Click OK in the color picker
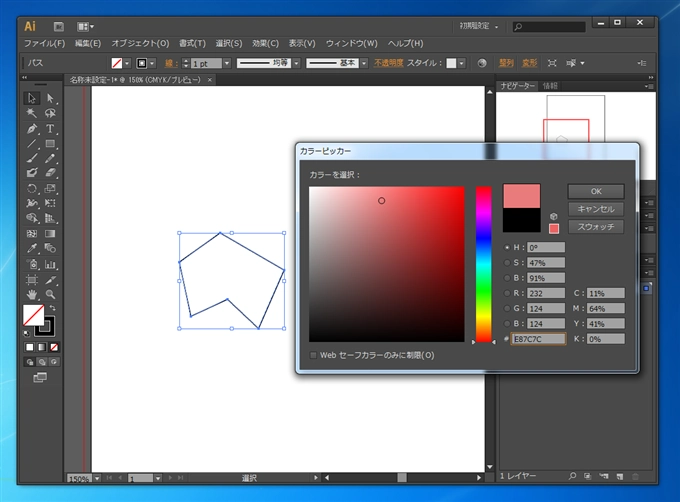This screenshot has width=680, height=502. (x=596, y=191)
